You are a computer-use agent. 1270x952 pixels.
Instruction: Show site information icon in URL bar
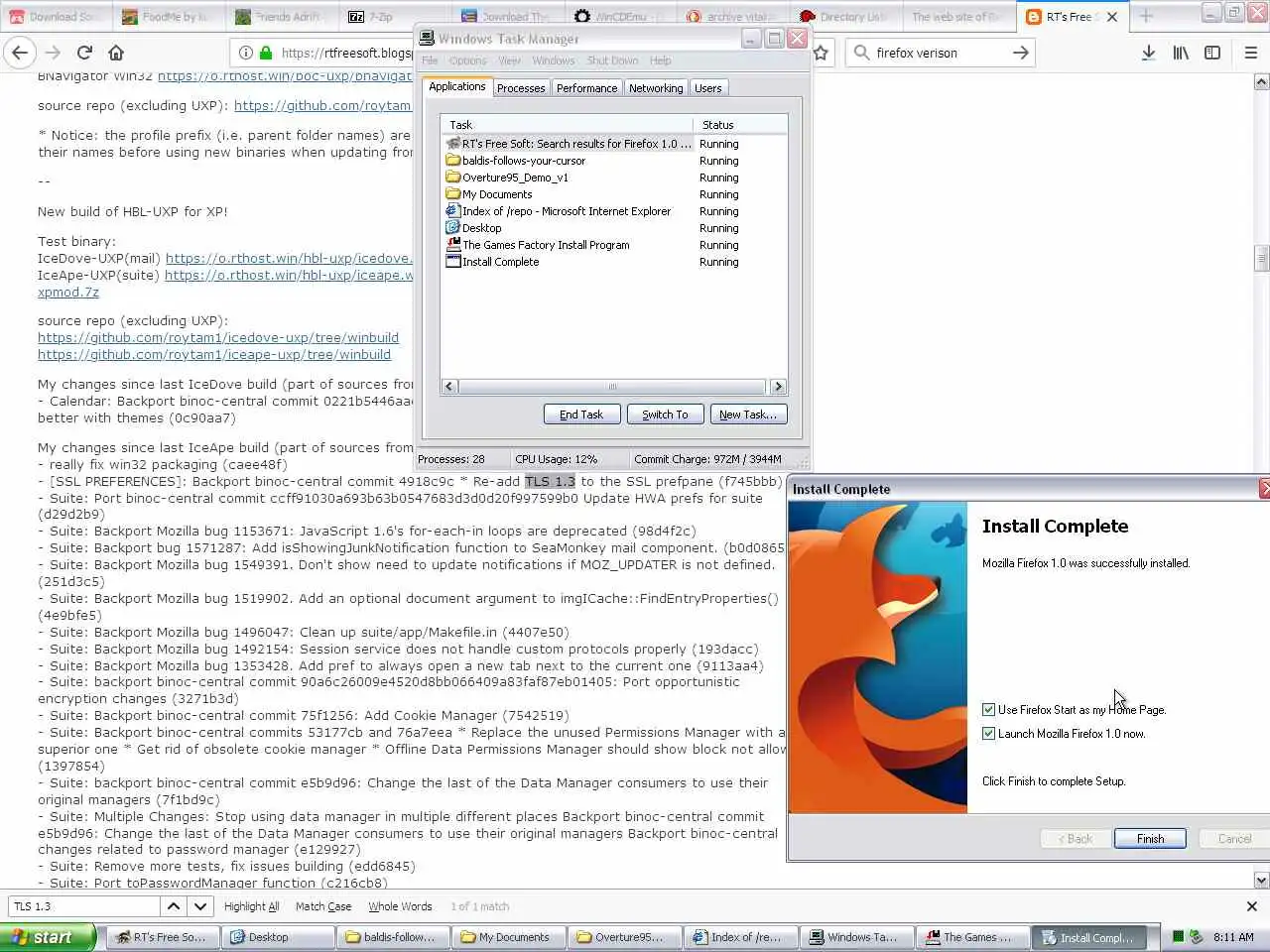(x=246, y=53)
